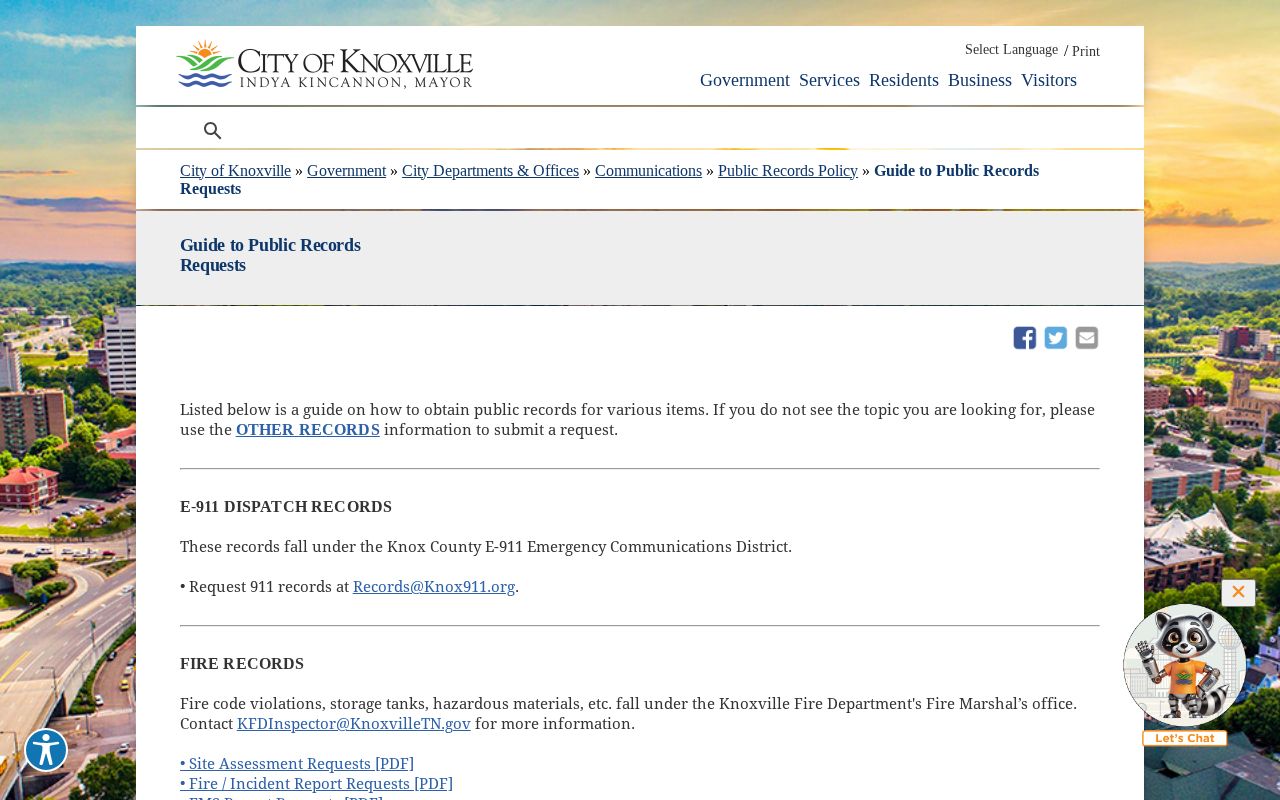Open the Visitors menu
Viewport: 1280px width, 800px height.
click(x=1049, y=80)
